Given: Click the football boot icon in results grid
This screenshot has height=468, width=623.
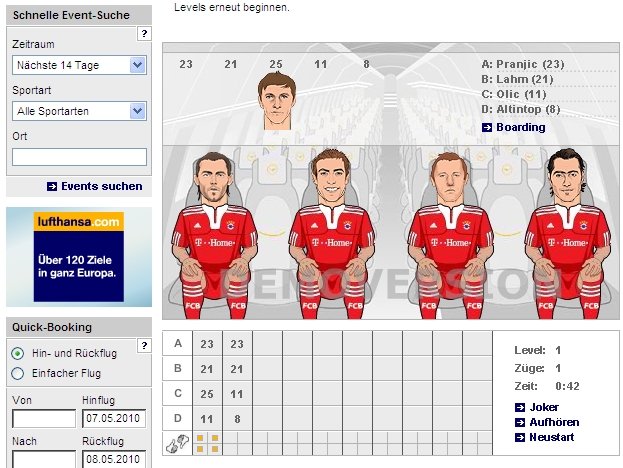Looking at the screenshot, I should [x=177, y=443].
